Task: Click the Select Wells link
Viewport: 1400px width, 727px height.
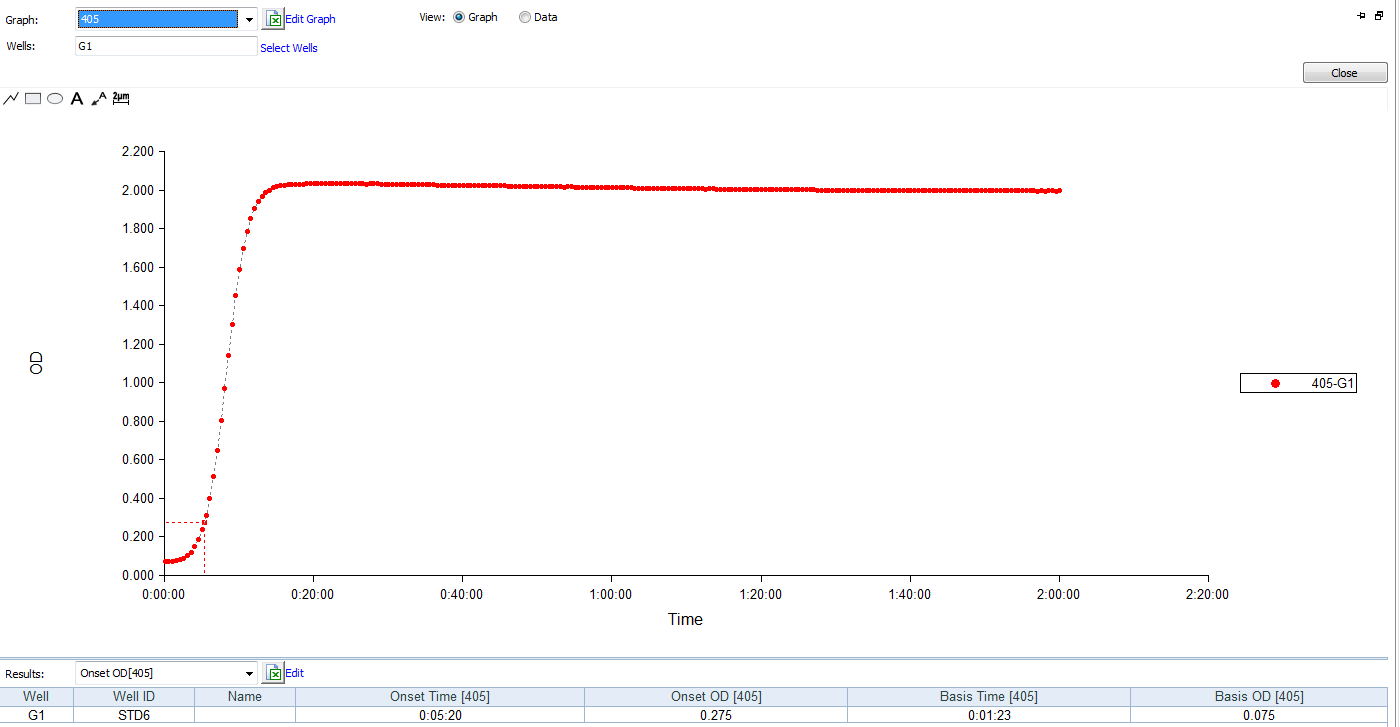Action: 289,48
